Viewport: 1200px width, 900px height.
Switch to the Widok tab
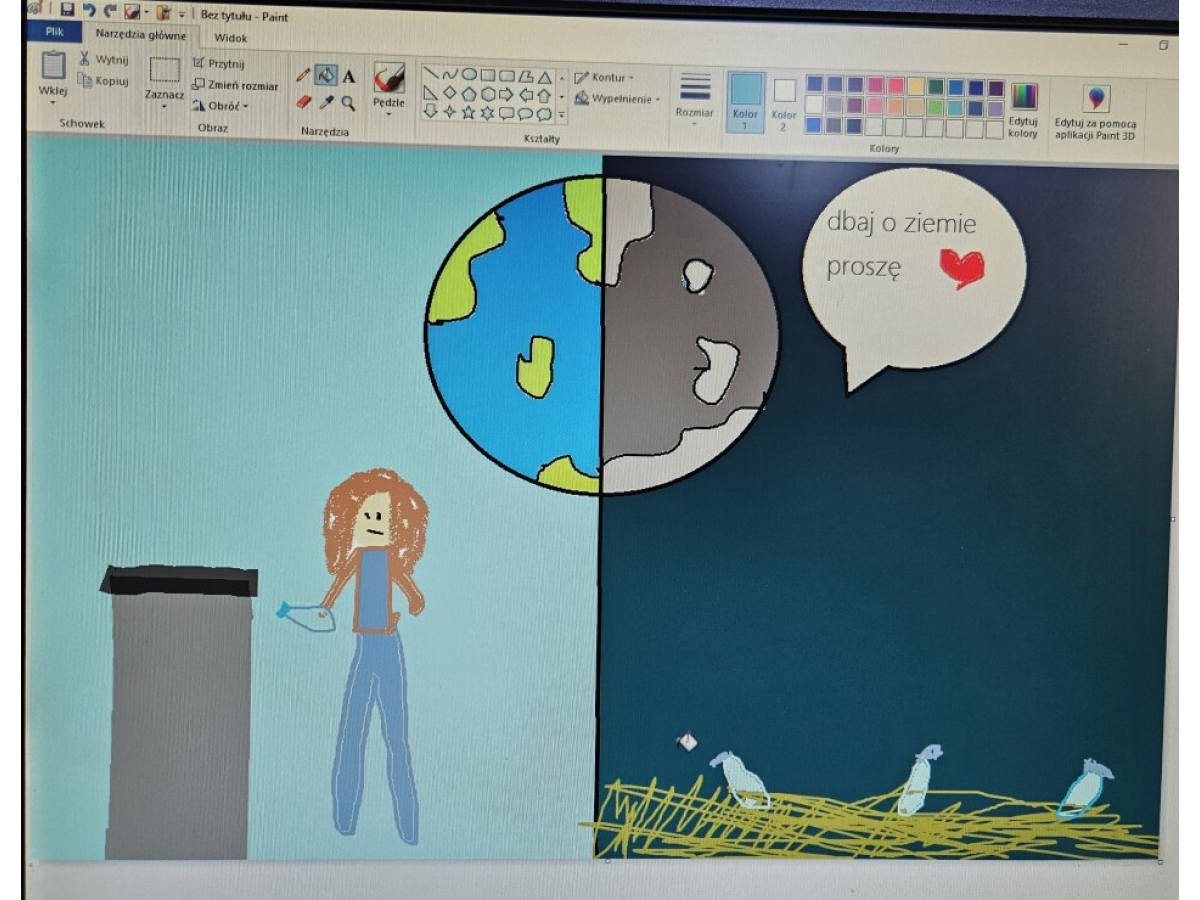pyautogui.click(x=230, y=38)
